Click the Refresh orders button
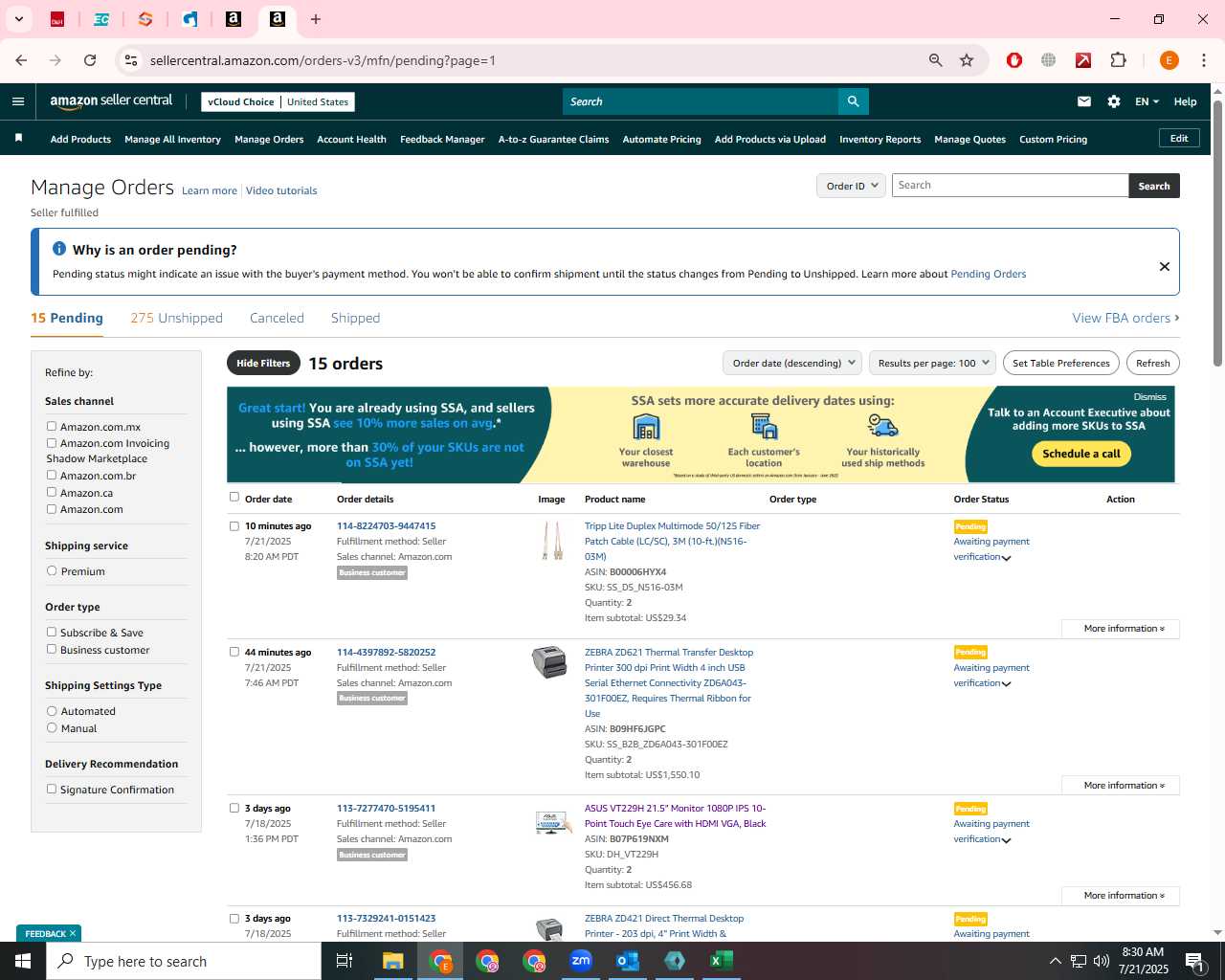Image resolution: width=1225 pixels, height=980 pixels. (x=1153, y=363)
